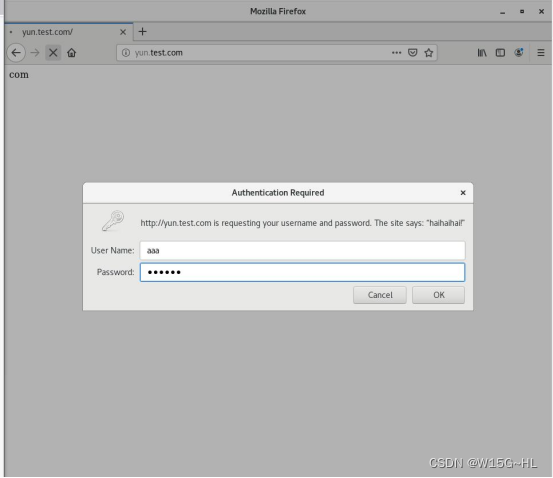553x478 pixels.
Task: Save page to Pocket icon
Action: [413, 53]
